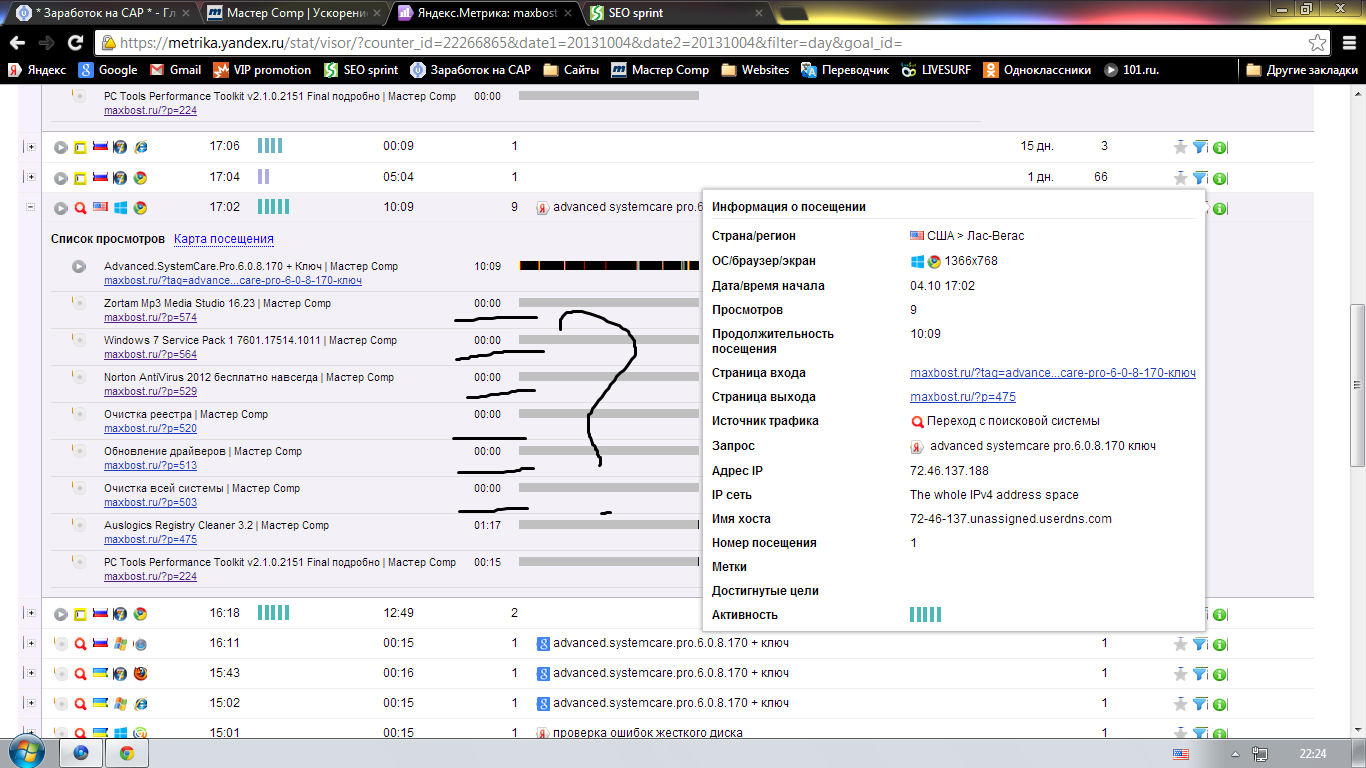Image resolution: width=1366 pixels, height=768 pixels.
Task: Open the Windows Start menu
Action: pyautogui.click(x=28, y=752)
